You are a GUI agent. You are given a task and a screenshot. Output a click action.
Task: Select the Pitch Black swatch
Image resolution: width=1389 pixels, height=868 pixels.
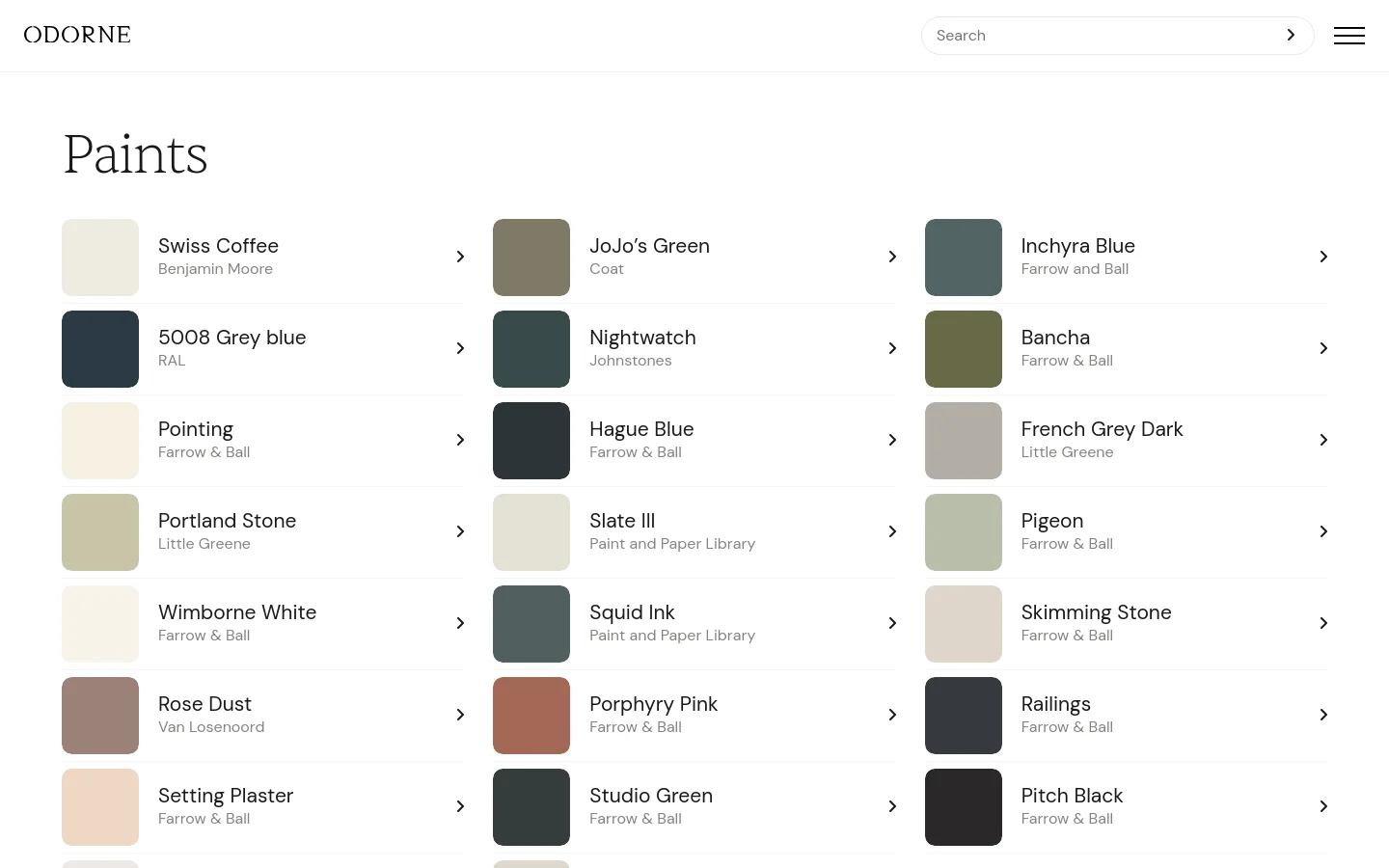click(964, 807)
